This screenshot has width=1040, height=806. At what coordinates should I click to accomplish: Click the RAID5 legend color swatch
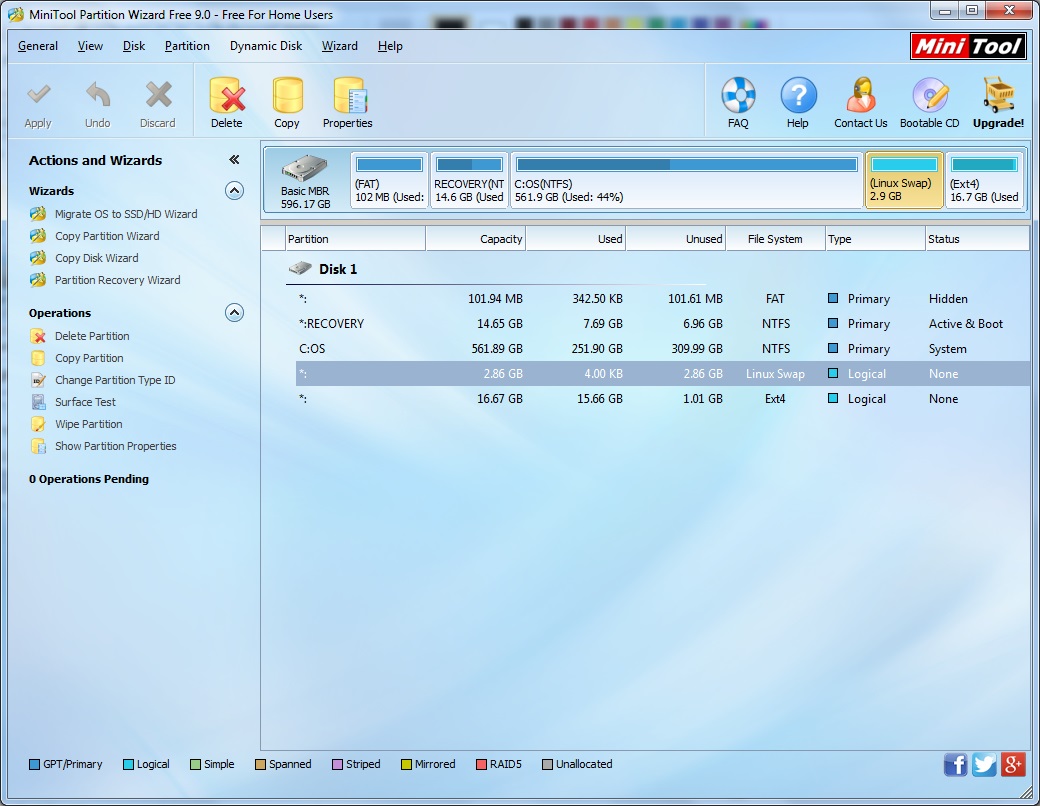482,764
